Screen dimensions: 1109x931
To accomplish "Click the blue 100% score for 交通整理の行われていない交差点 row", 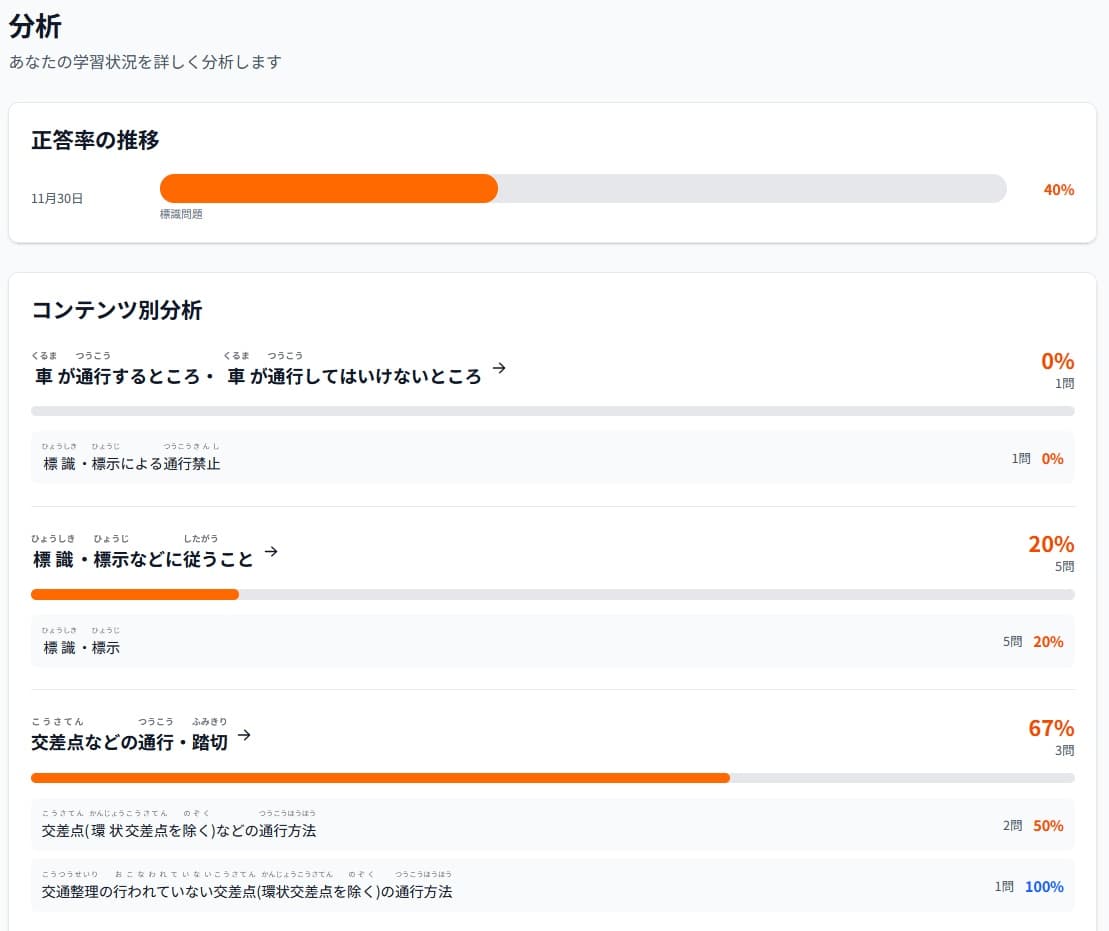I will click(x=1044, y=887).
